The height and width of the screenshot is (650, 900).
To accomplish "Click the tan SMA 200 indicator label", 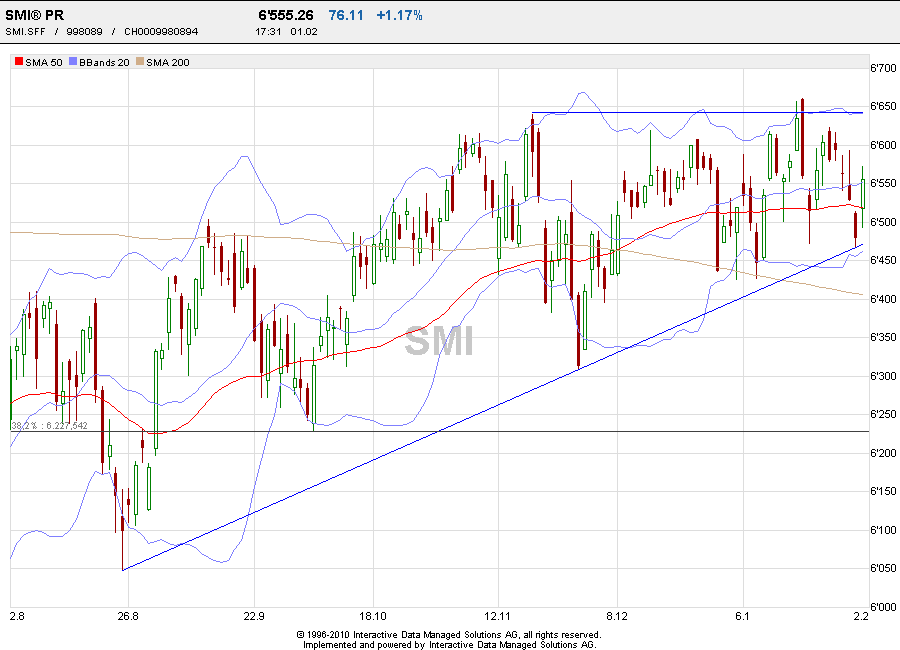I will point(170,61).
